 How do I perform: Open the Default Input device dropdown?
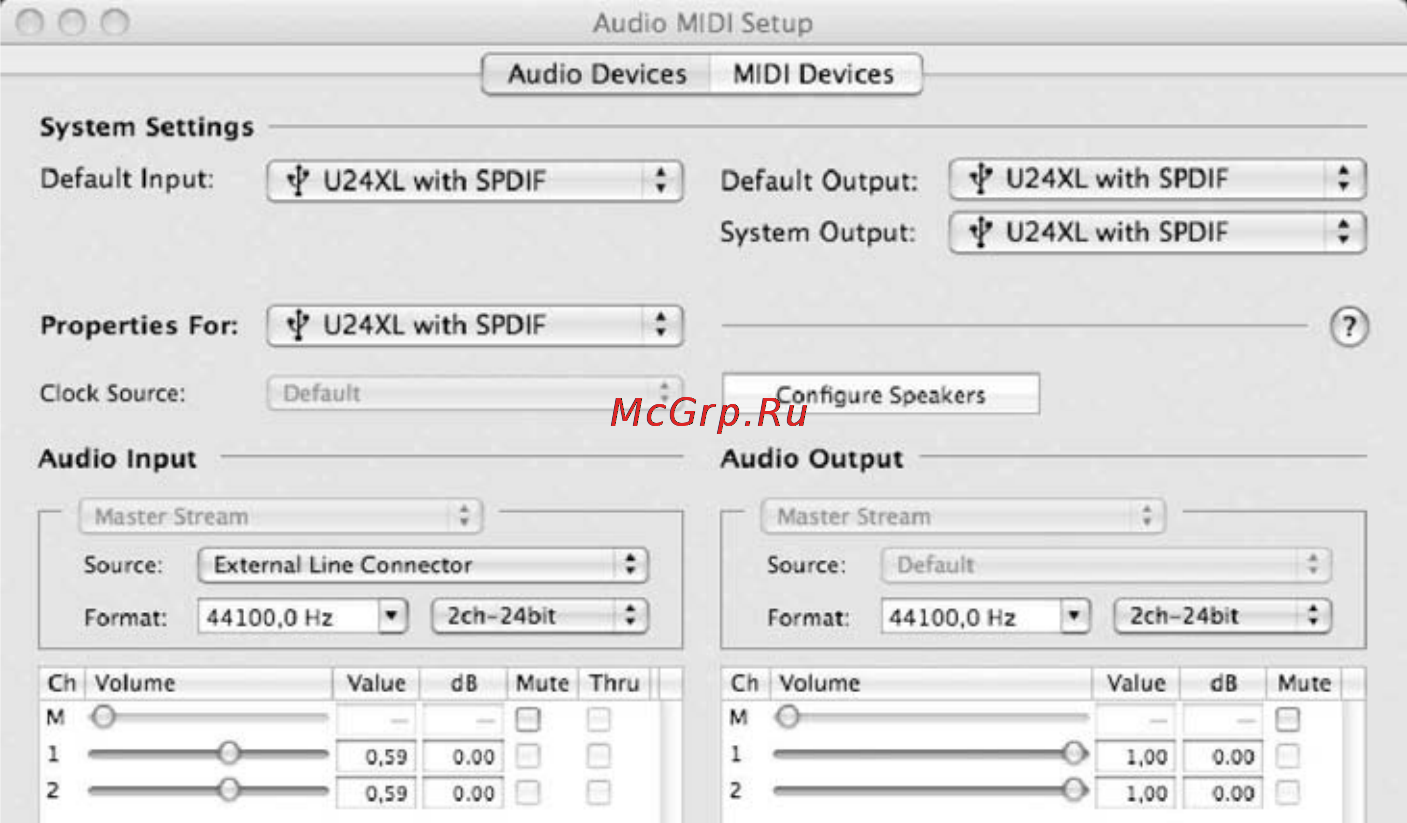(x=475, y=181)
